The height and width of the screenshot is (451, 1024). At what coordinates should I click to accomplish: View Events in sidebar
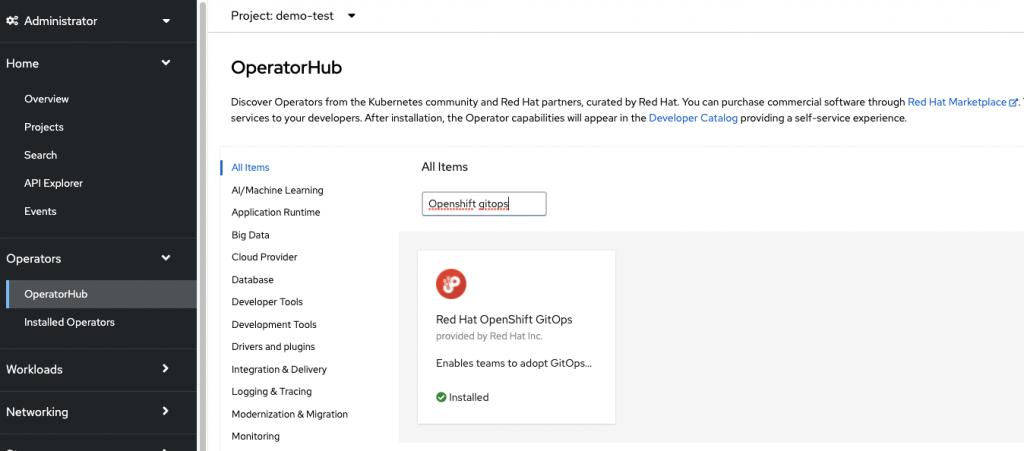click(40, 211)
